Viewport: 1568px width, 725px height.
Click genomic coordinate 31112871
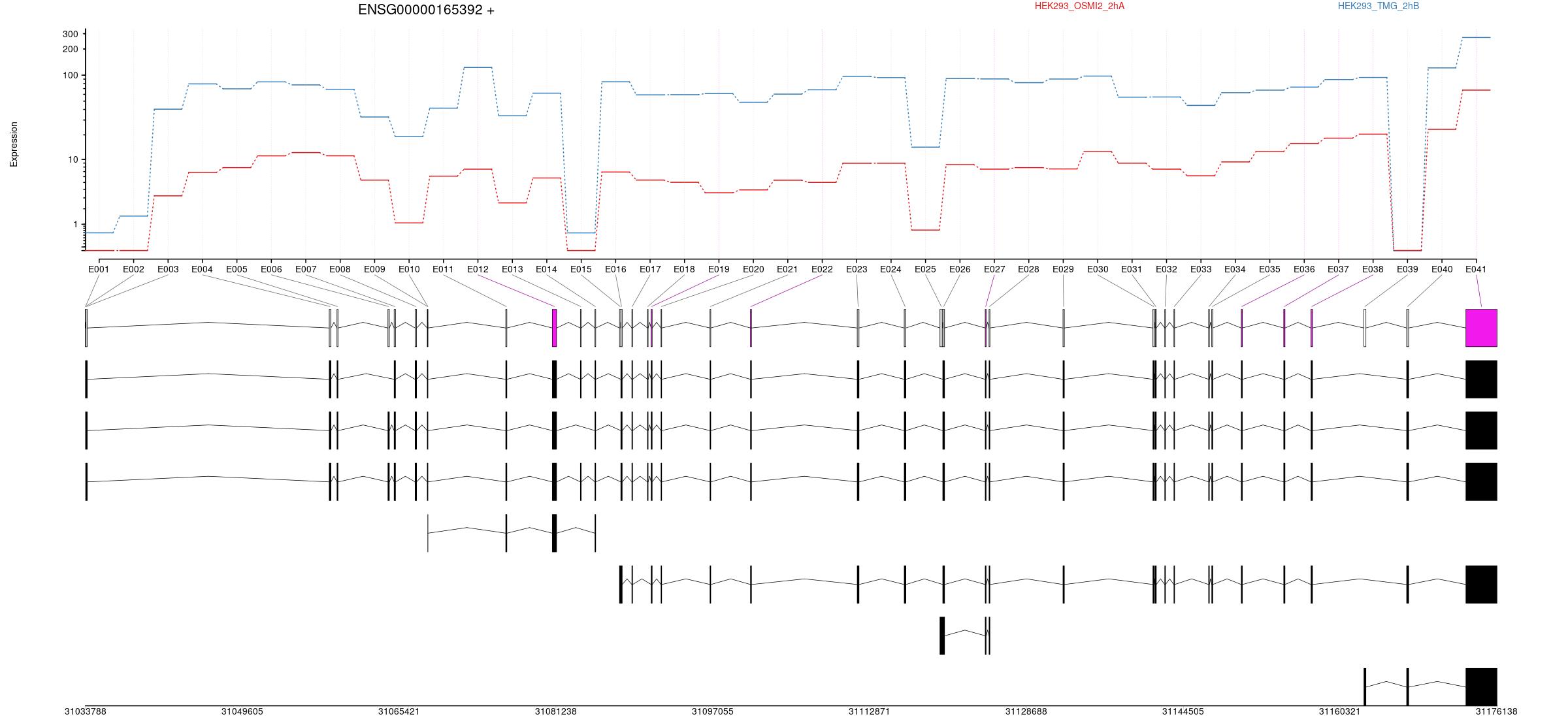tap(869, 711)
